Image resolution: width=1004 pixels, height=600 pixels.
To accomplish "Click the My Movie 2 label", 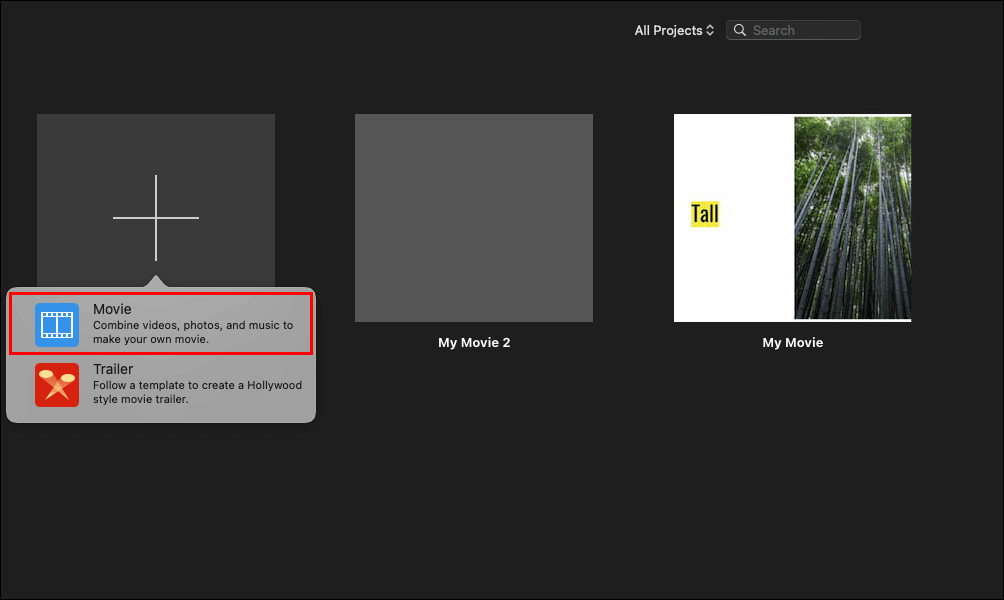I will click(x=474, y=342).
